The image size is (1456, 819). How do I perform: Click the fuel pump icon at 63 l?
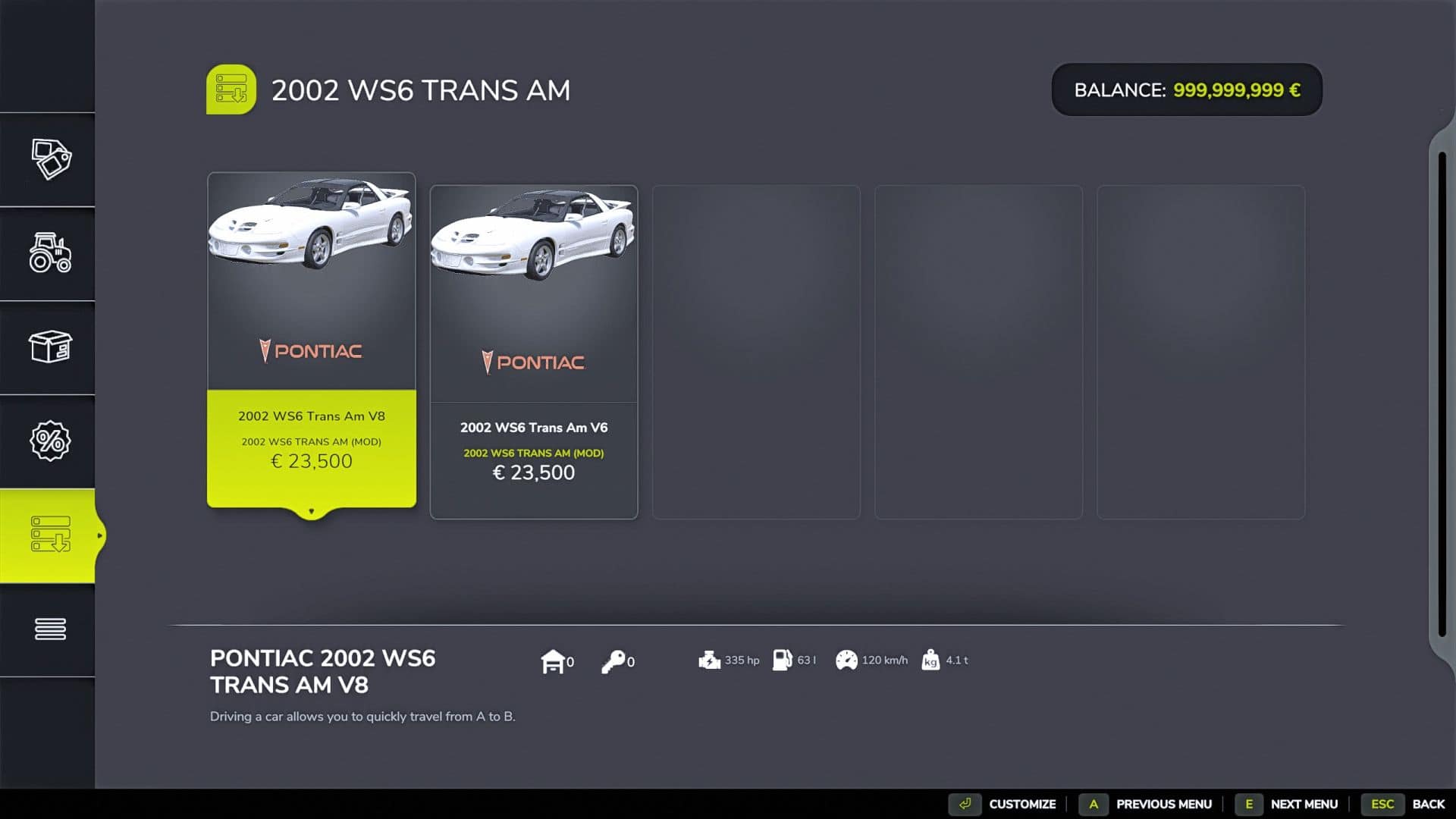pos(782,660)
